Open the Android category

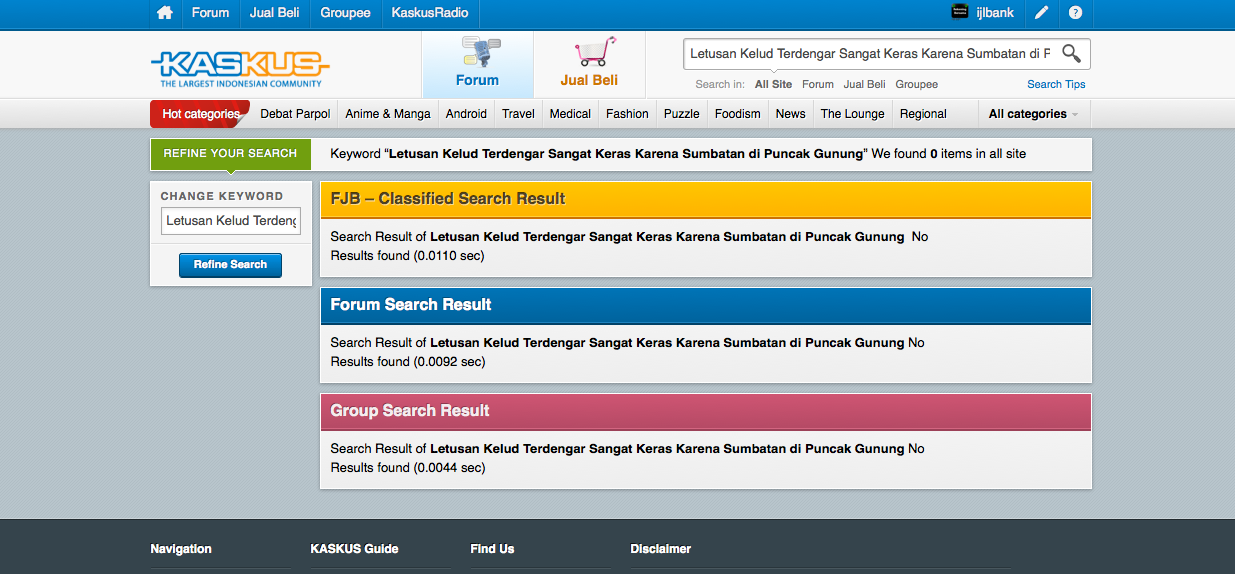coord(466,114)
